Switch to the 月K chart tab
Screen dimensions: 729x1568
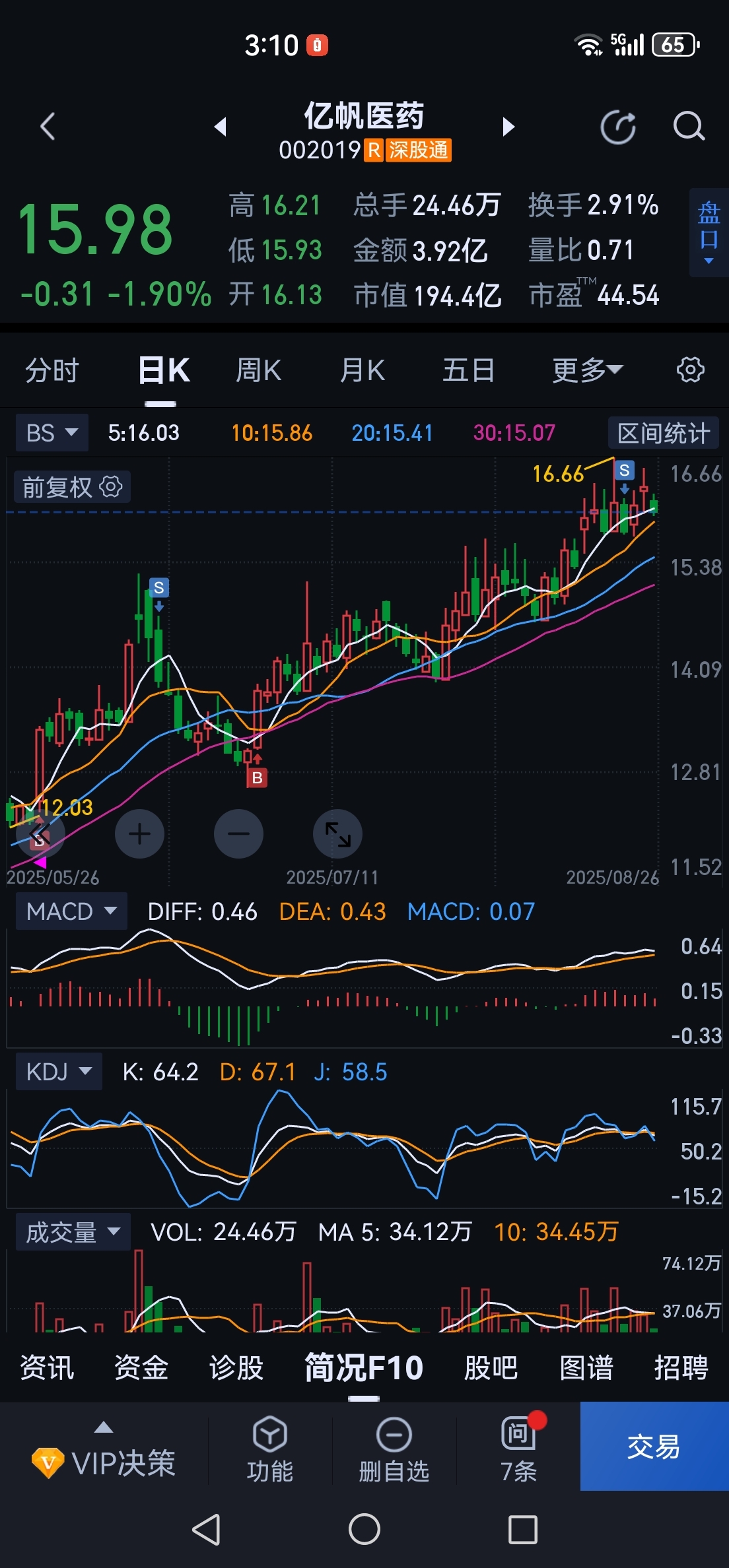362,370
